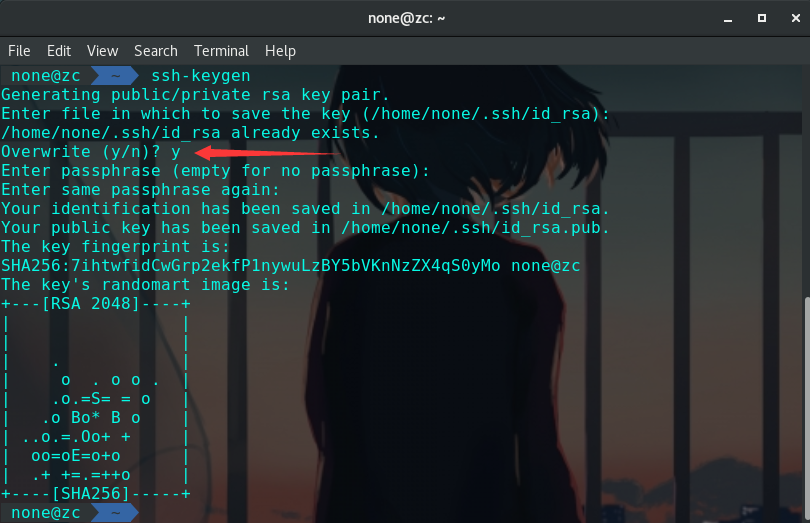The width and height of the screenshot is (810, 523).
Task: Open the File menu
Action: coord(19,51)
